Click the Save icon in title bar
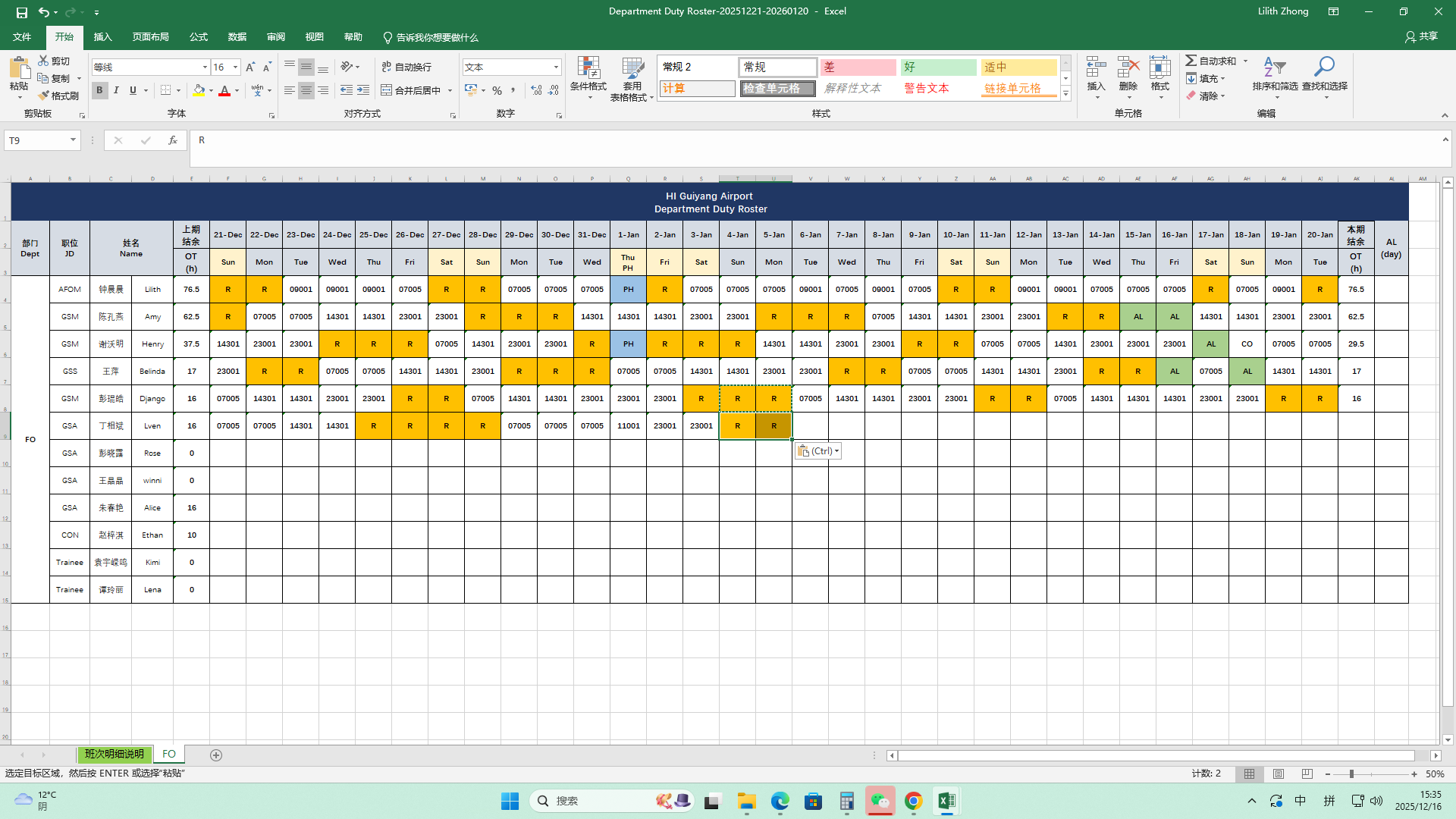The image size is (1456, 819). point(22,11)
